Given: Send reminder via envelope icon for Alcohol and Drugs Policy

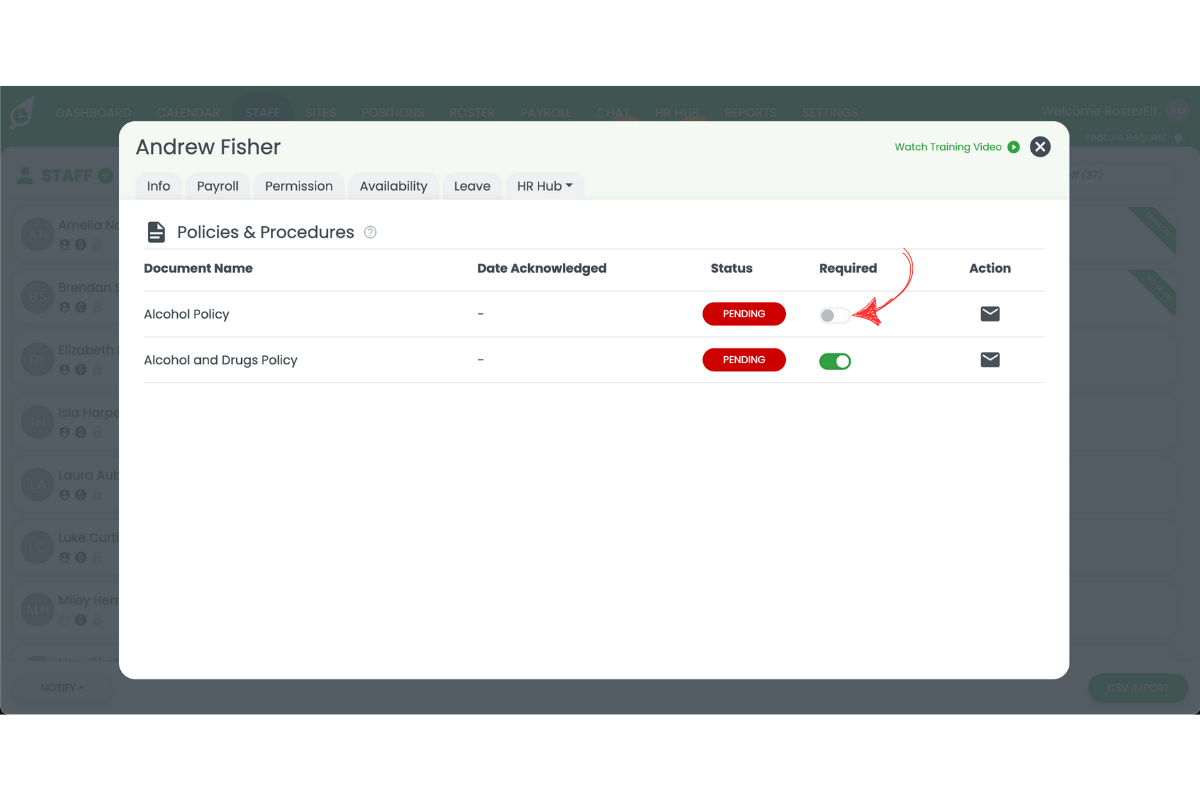Looking at the screenshot, I should pos(990,359).
